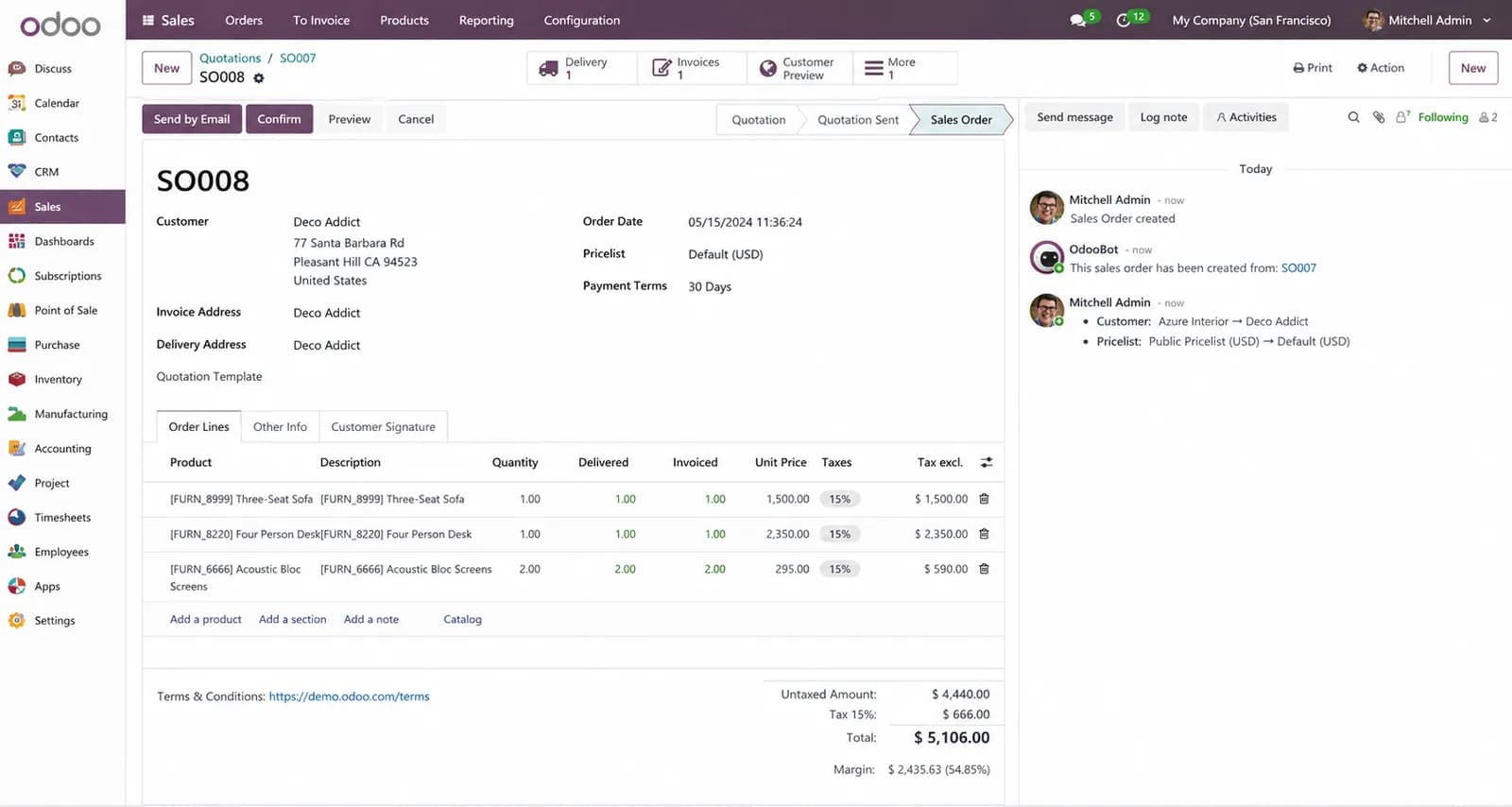
Task: Switch company via My Company (San Francisco)
Action: point(1251,20)
